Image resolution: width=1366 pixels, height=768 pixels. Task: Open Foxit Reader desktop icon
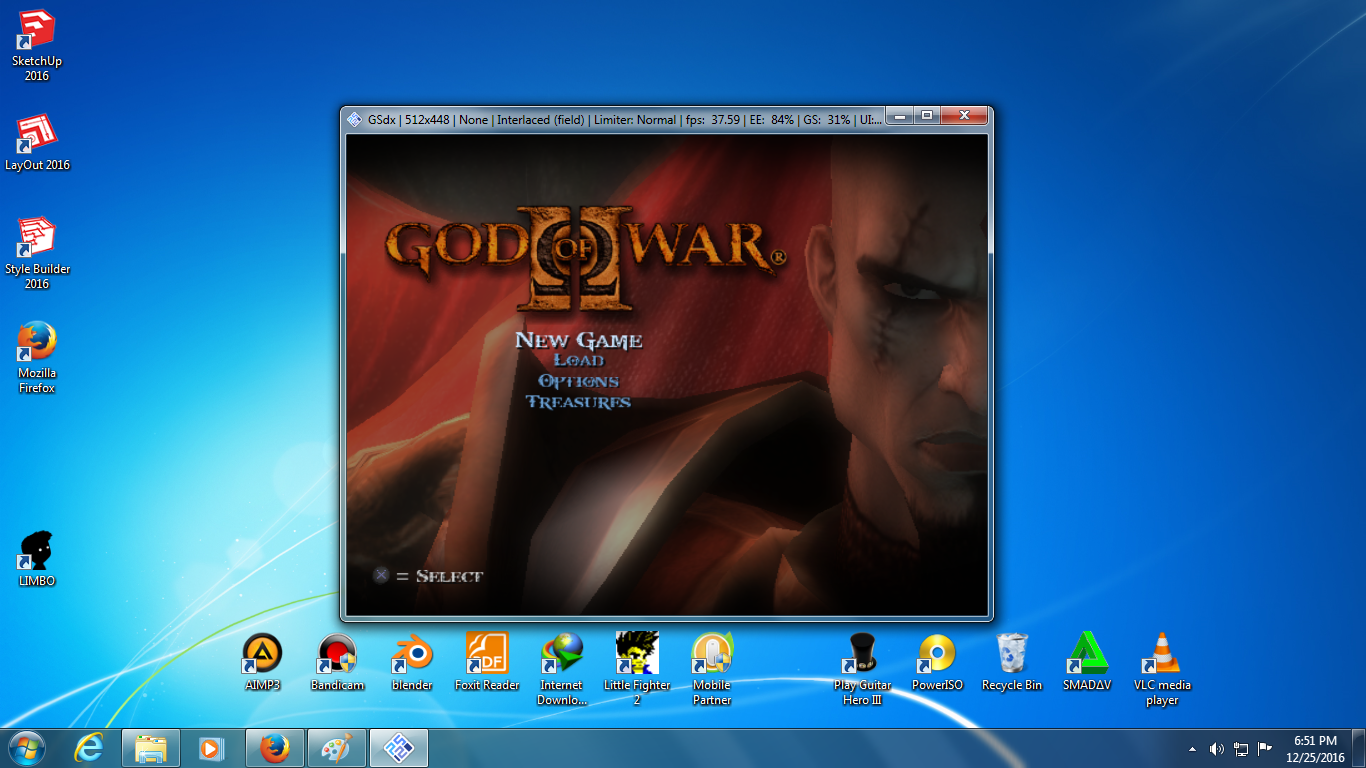point(487,662)
